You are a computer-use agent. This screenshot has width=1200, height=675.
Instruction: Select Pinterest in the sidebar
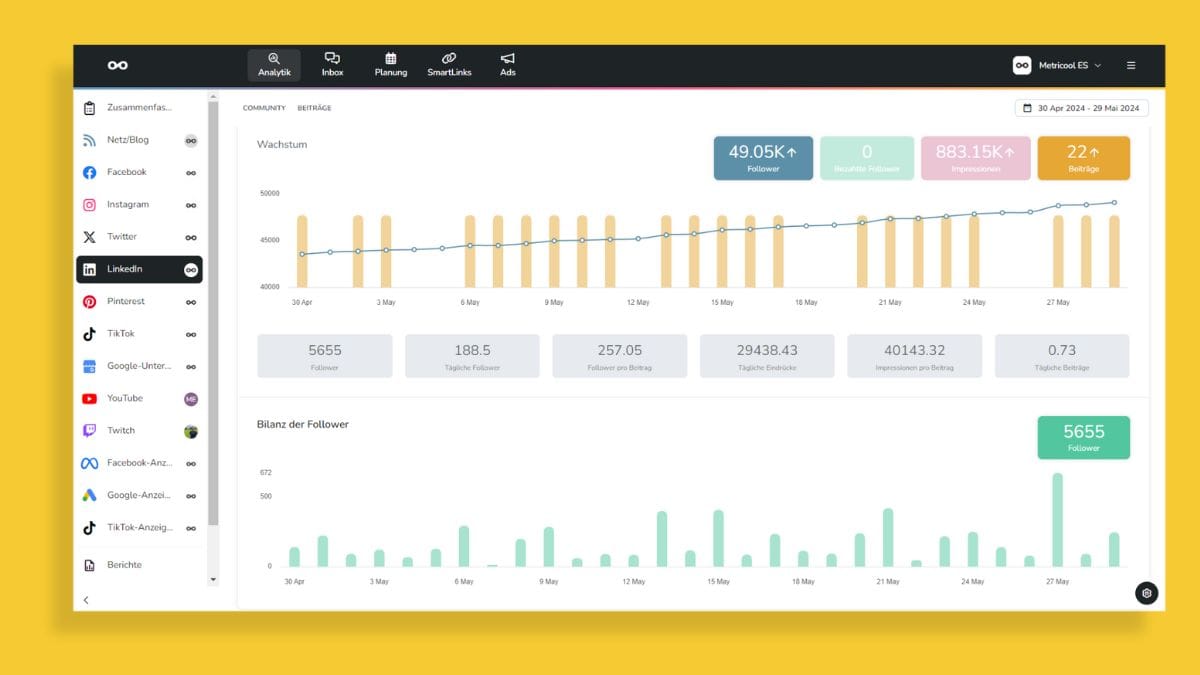pyautogui.click(x=126, y=301)
